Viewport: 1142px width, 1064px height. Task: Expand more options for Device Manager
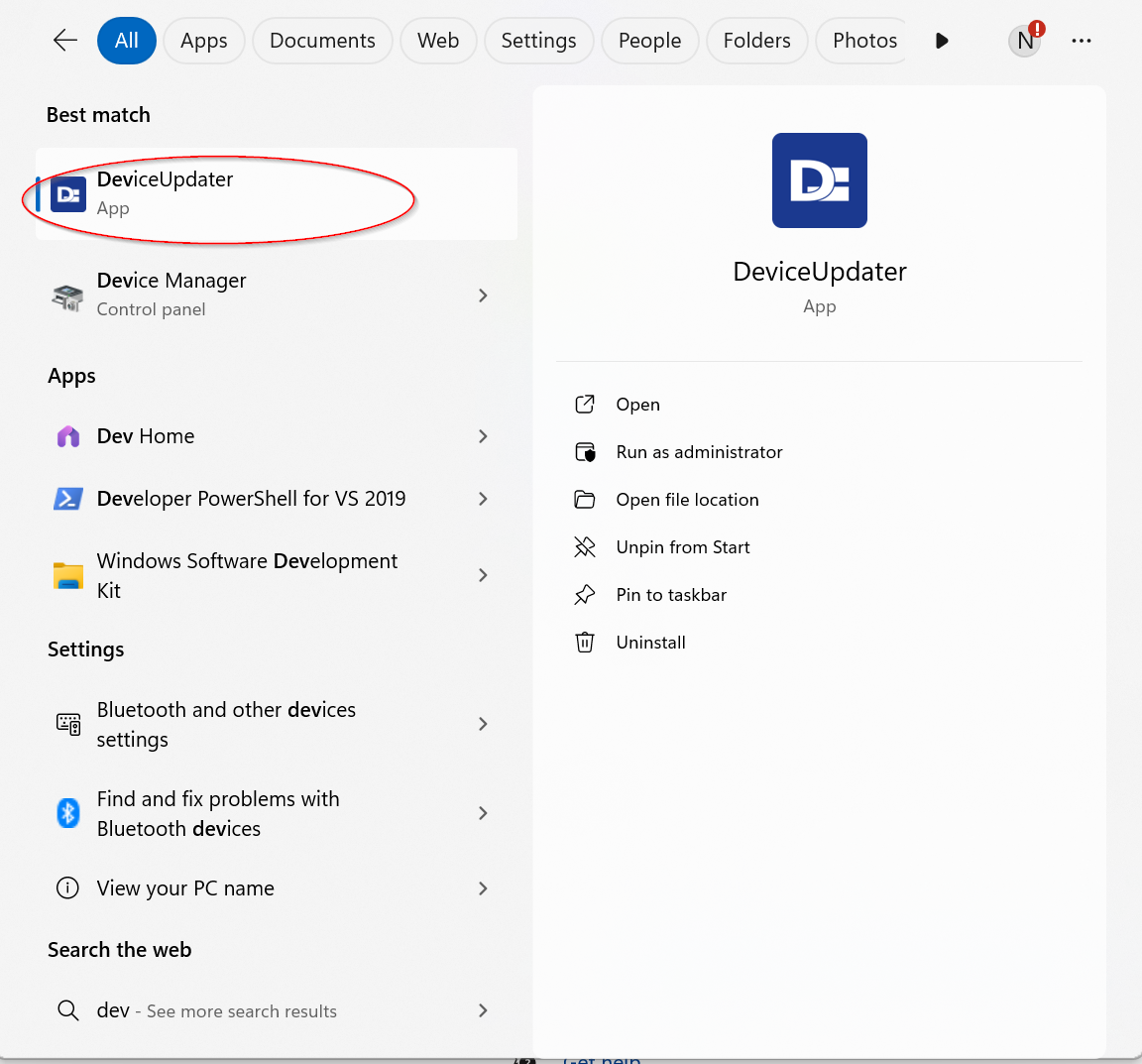(x=483, y=295)
